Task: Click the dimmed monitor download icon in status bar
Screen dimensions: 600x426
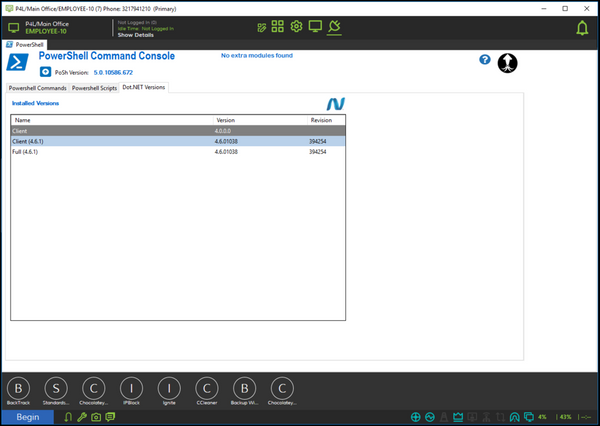Action: pos(472,417)
